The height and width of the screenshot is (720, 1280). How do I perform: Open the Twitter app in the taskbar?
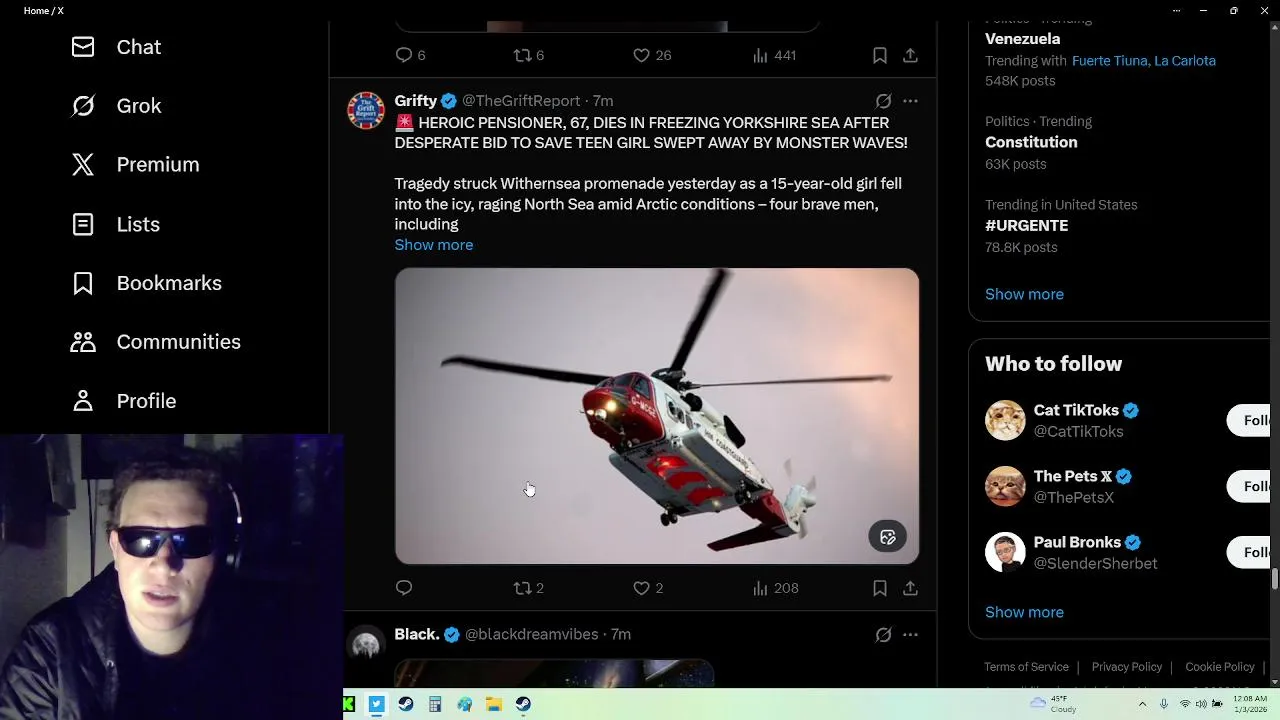pos(376,704)
